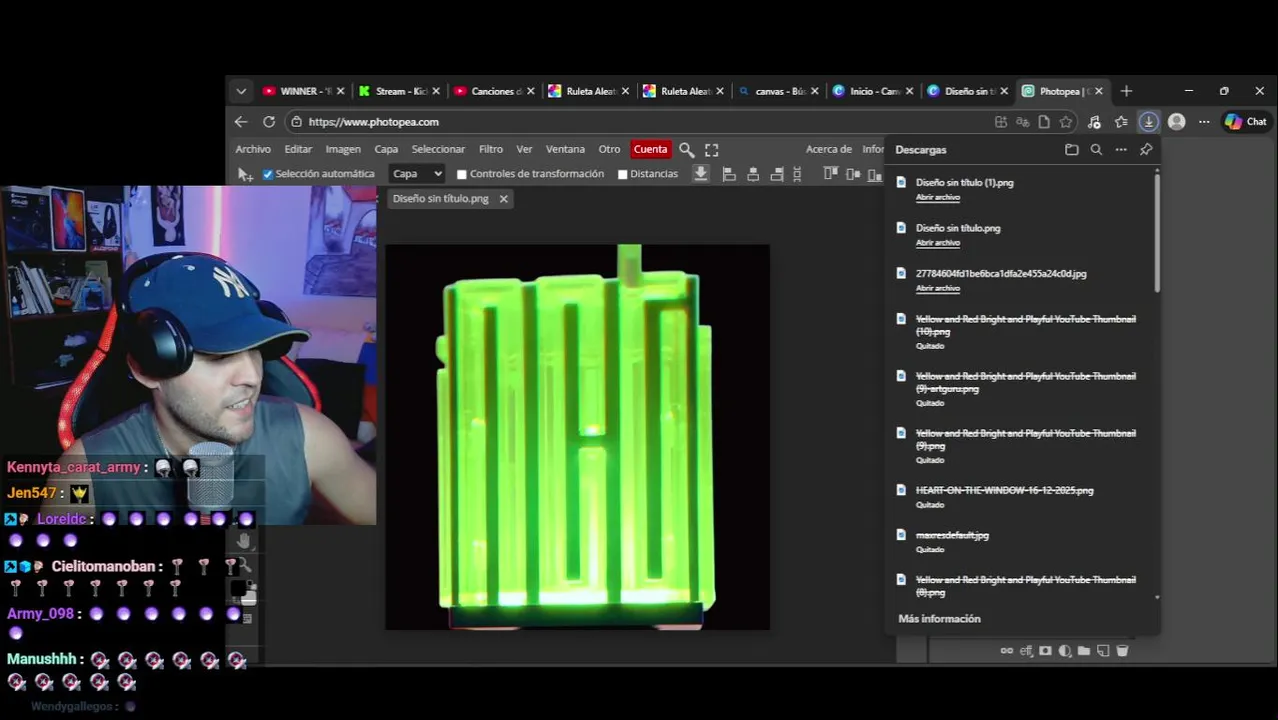The height and width of the screenshot is (720, 1278).
Task: Click Acerca de in Photopea menu bar
Action: tap(829, 149)
